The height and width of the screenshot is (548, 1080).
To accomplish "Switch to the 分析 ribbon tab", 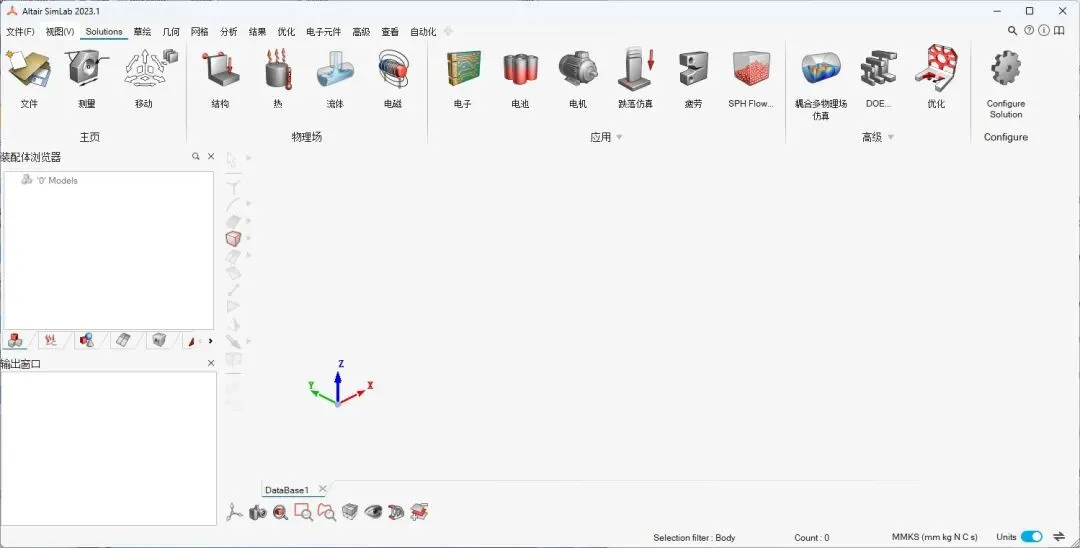I will (229, 32).
